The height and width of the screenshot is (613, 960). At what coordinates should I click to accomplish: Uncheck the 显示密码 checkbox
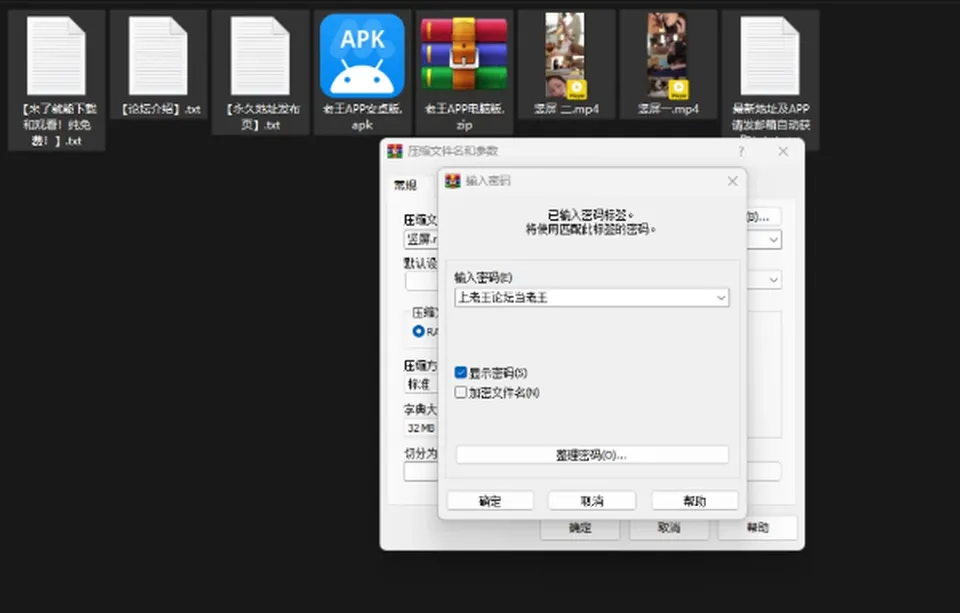click(x=461, y=372)
